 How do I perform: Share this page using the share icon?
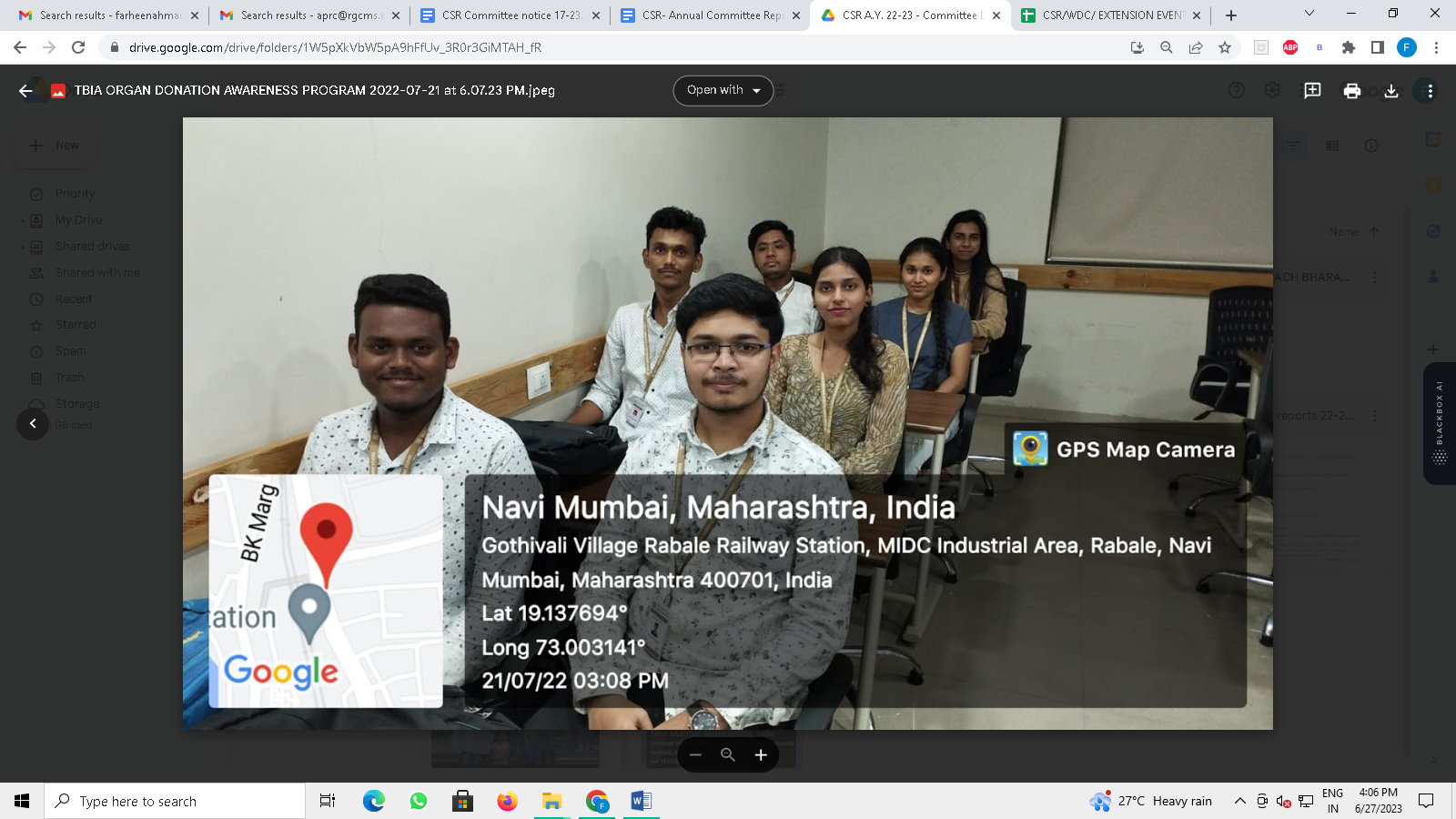[x=1196, y=47]
